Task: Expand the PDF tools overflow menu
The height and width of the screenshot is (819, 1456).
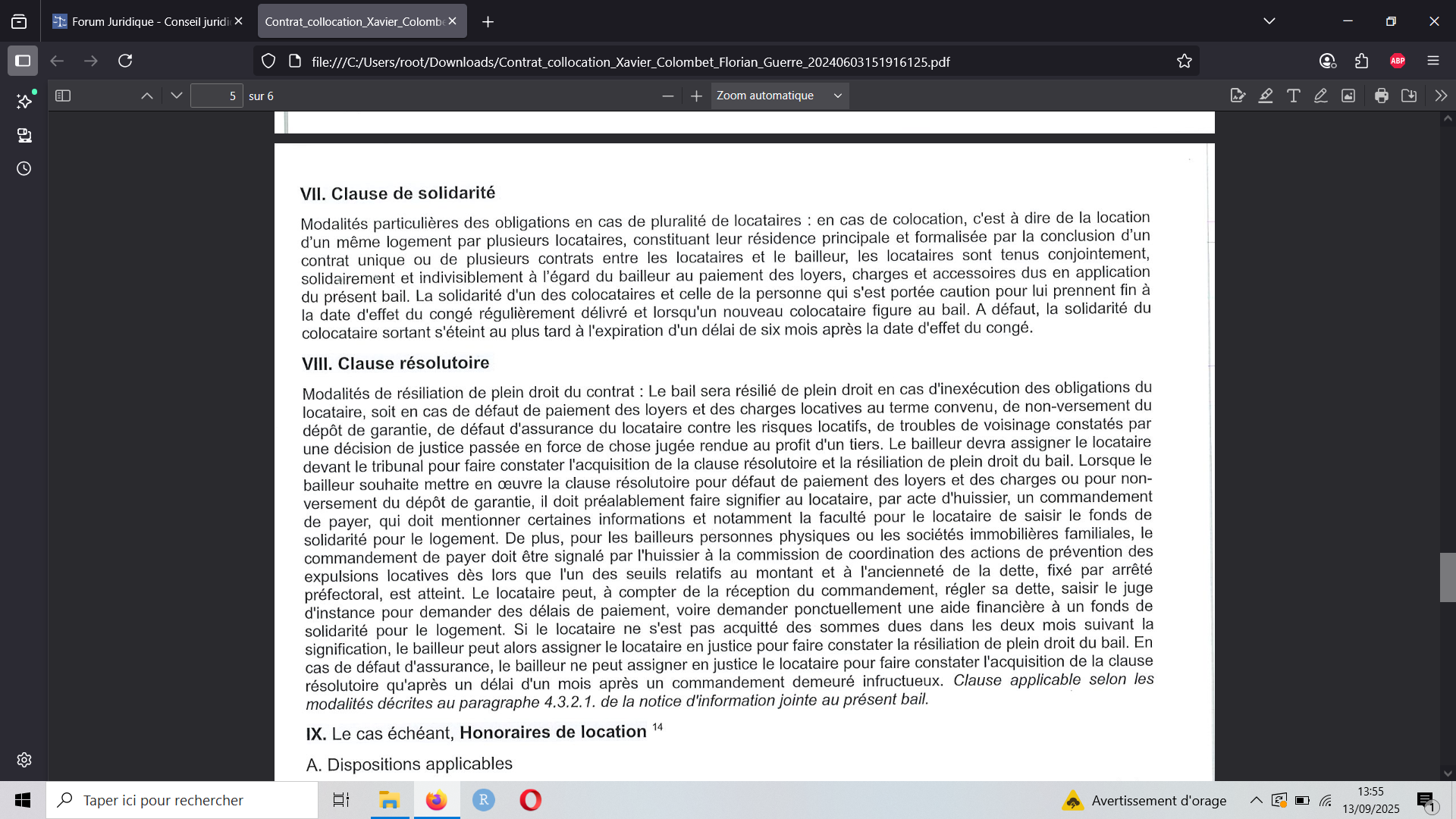Action: [1441, 96]
